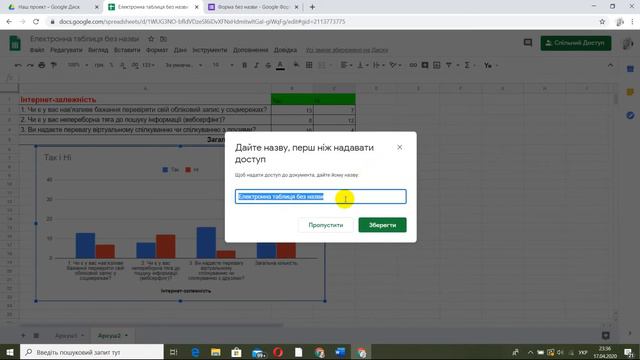
Task: Open the Keep notes side panel icon
Action: pos(630,92)
